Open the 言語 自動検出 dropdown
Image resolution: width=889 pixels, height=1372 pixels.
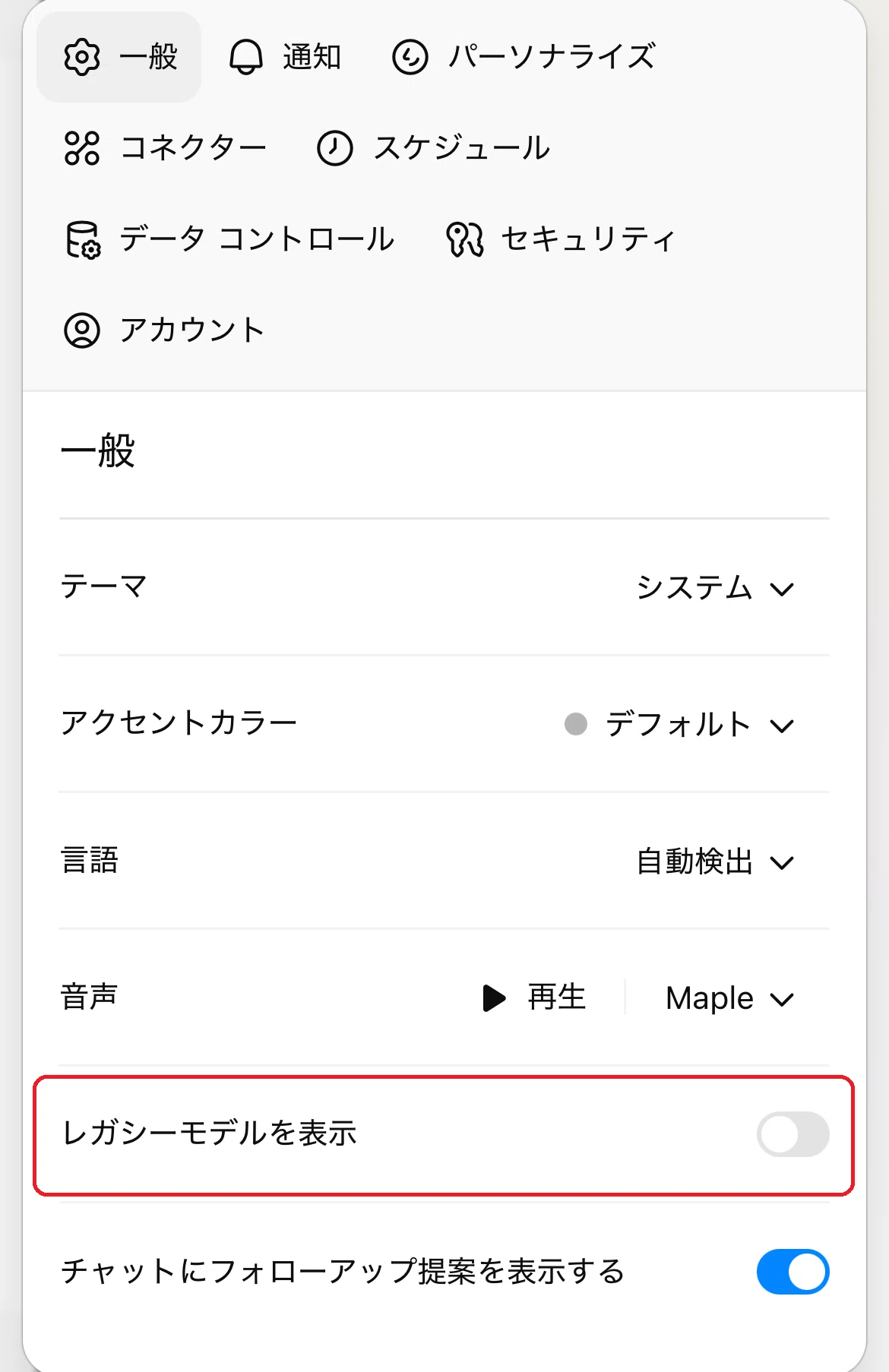[715, 861]
